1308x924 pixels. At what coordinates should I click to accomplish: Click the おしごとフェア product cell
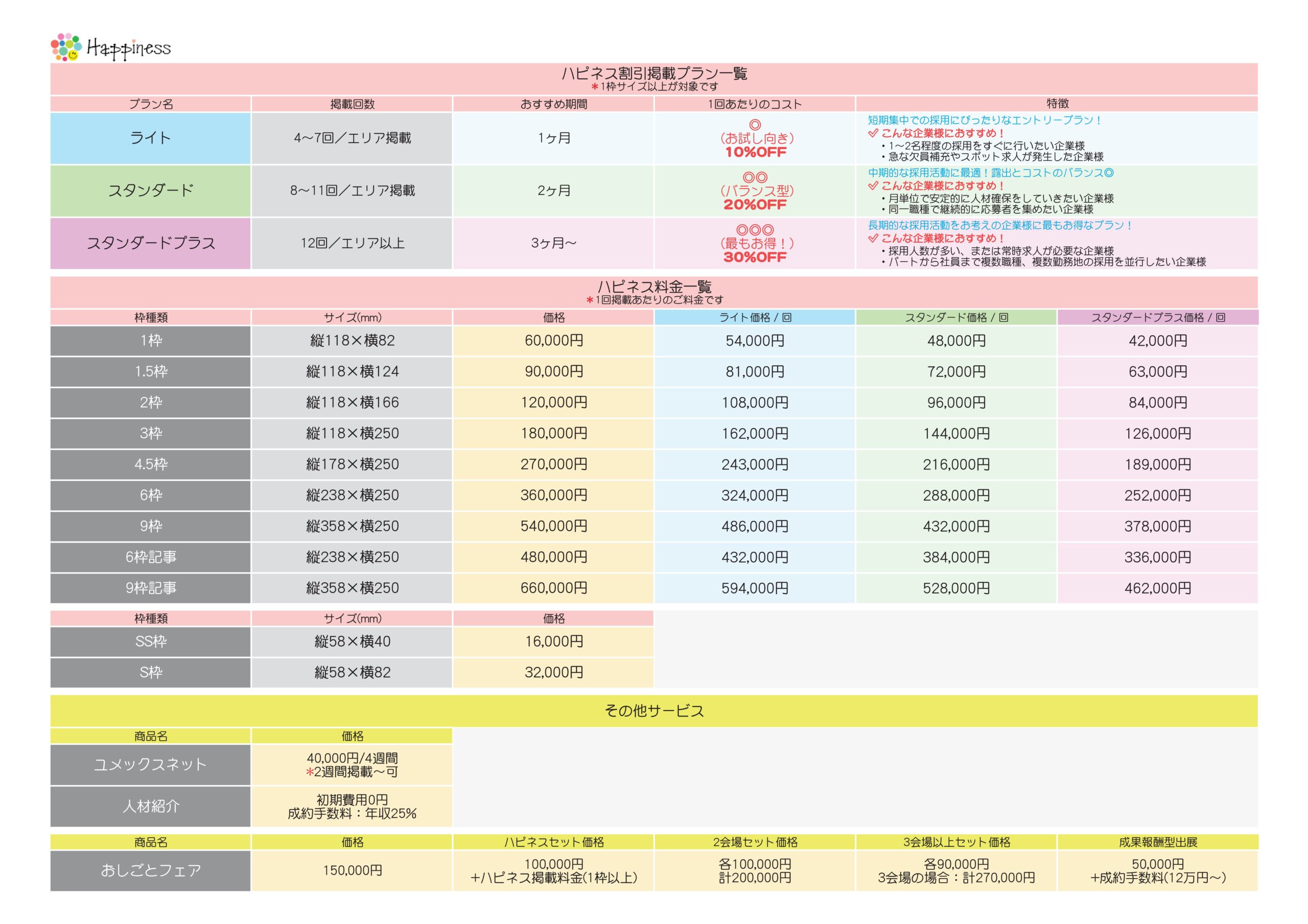coord(150,870)
